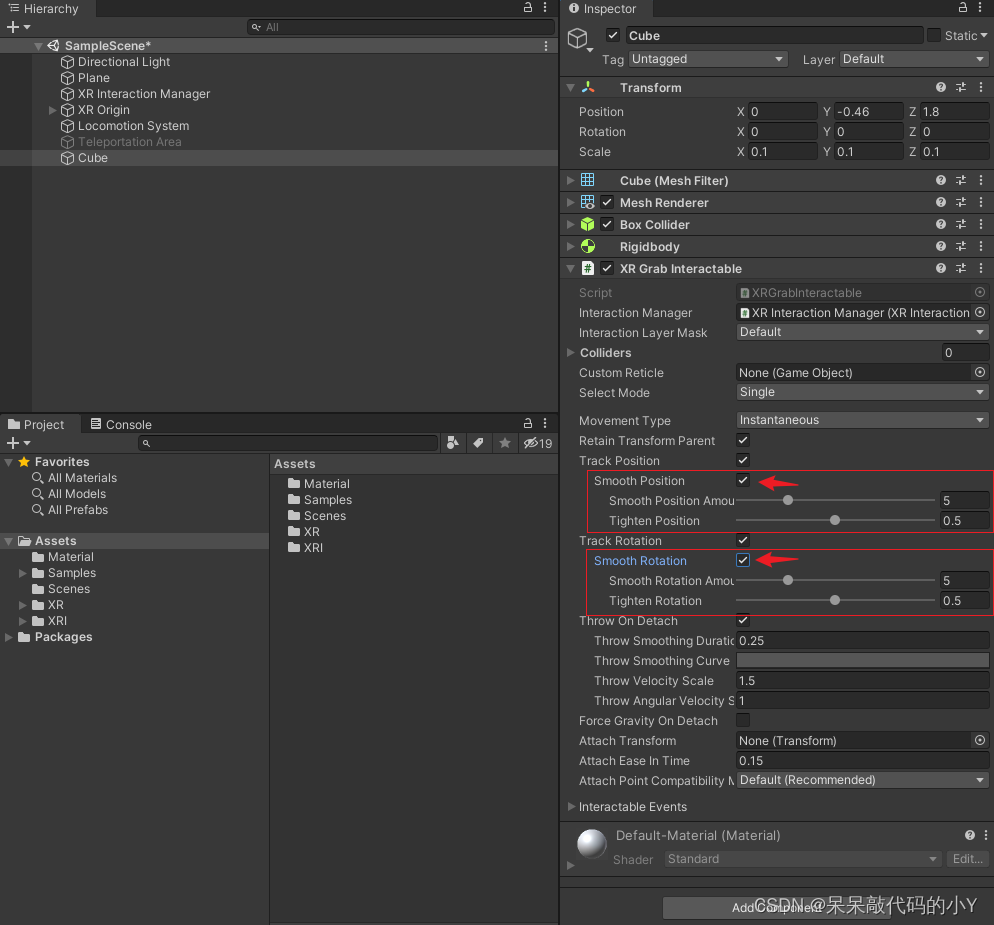This screenshot has height=925, width=994.
Task: Toggle the Static checkbox for Cube
Action: coord(934,36)
